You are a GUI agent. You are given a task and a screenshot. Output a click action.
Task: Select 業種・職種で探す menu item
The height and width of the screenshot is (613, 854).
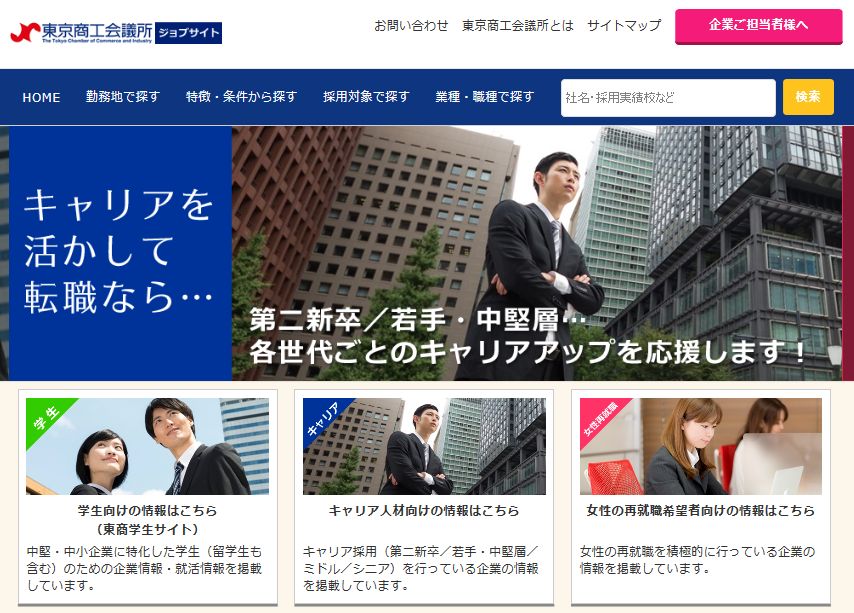(485, 97)
